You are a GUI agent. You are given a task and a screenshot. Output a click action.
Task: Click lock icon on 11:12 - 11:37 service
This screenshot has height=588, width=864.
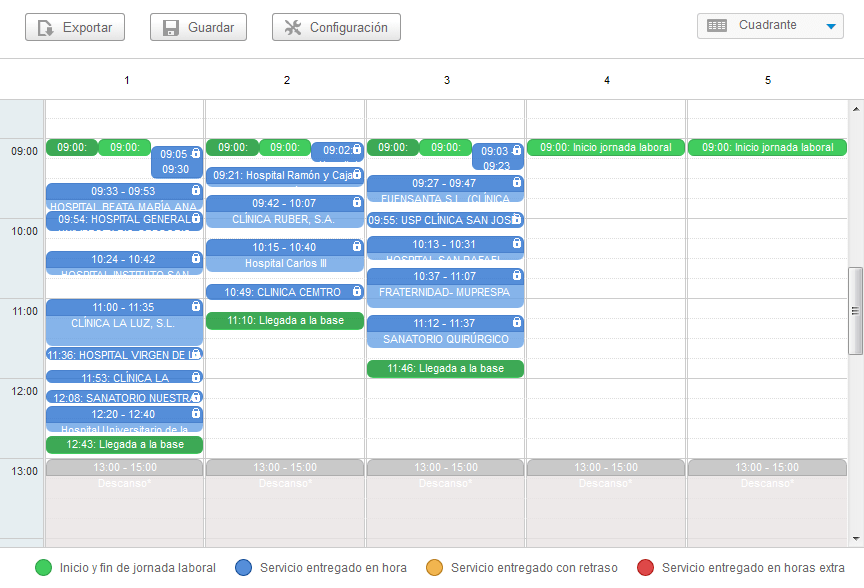[517, 322]
